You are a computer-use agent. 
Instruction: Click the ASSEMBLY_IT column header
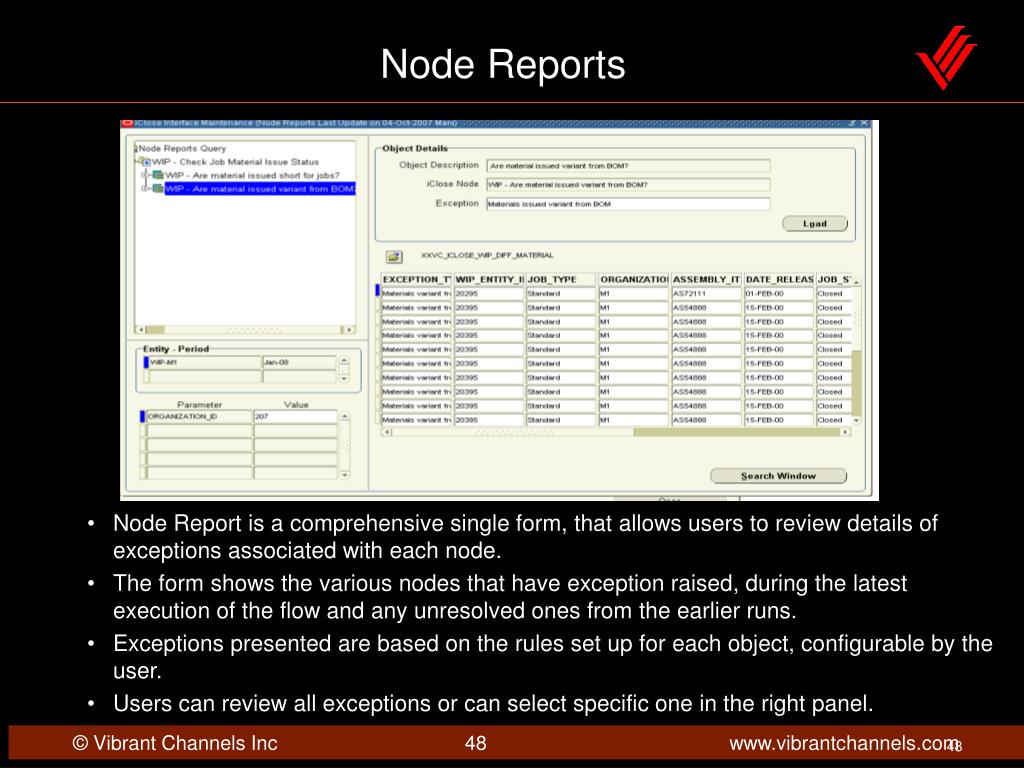[x=706, y=280]
